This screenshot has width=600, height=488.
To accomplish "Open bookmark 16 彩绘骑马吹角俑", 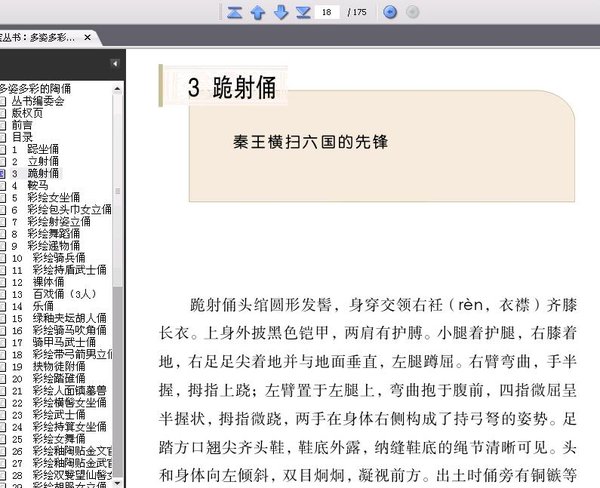I will pos(59,330).
